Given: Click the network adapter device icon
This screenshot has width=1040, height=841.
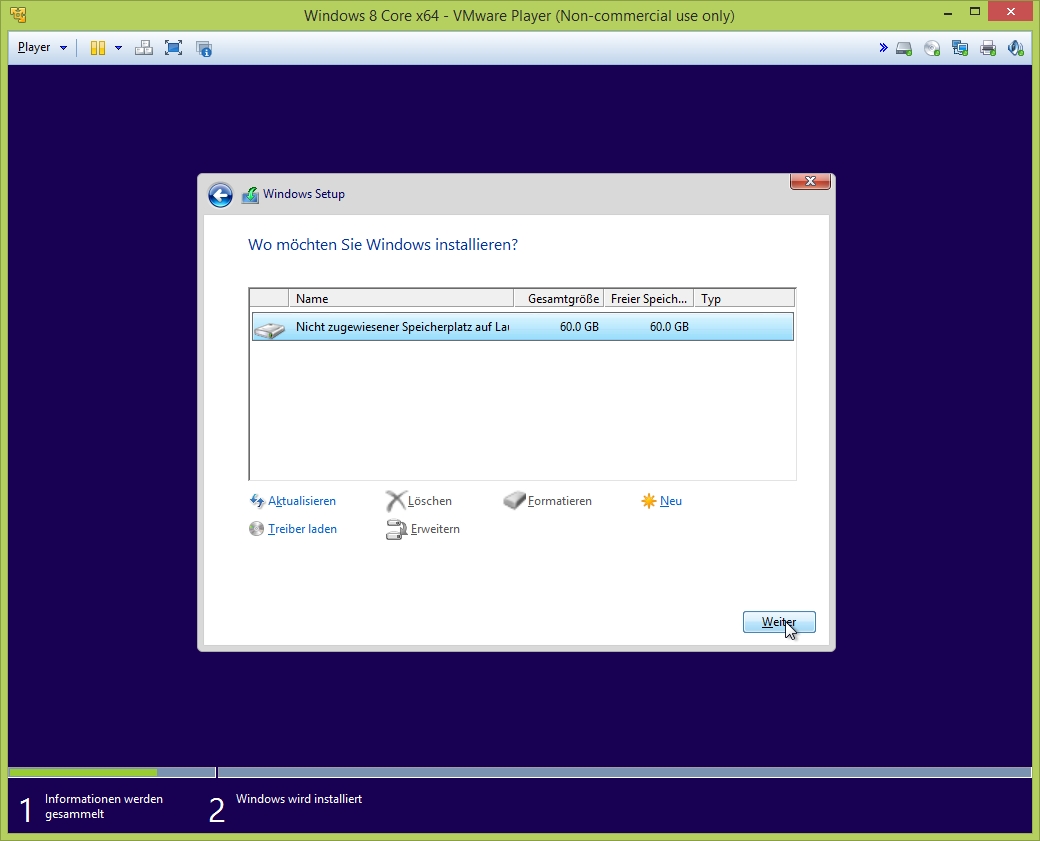Looking at the screenshot, I should tap(960, 48).
